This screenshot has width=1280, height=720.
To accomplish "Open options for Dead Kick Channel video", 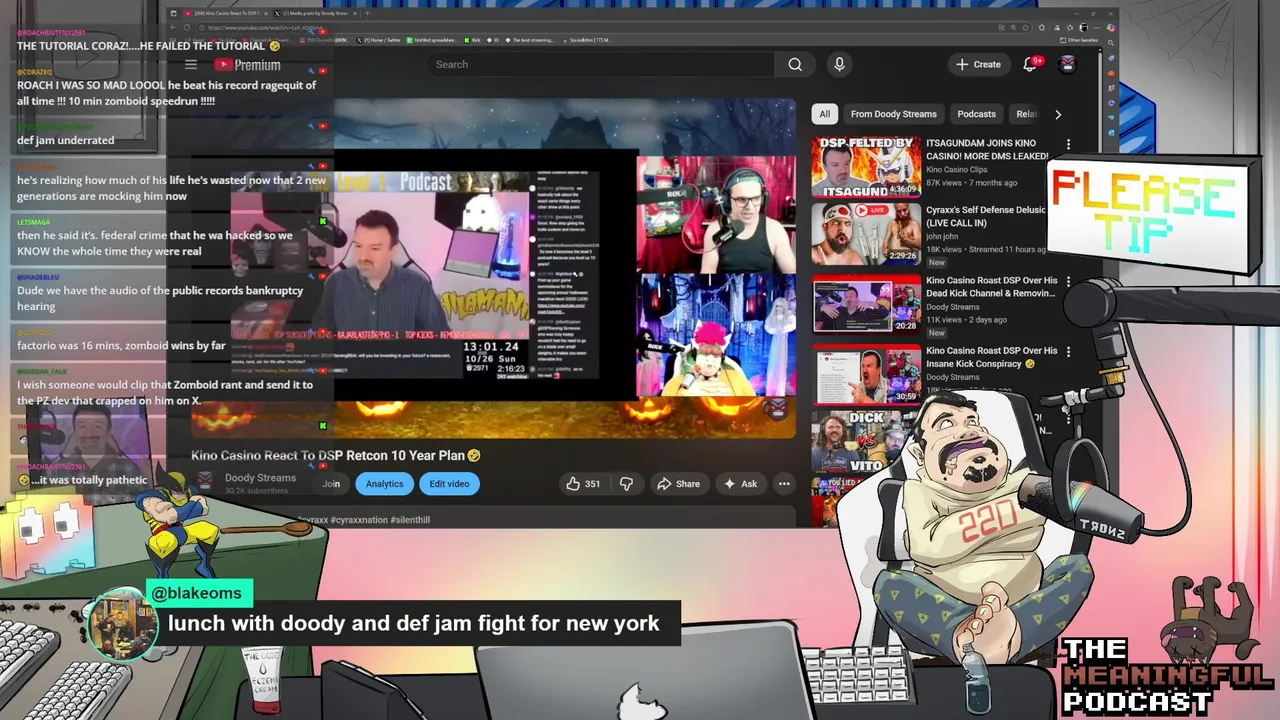I will click(x=1068, y=282).
